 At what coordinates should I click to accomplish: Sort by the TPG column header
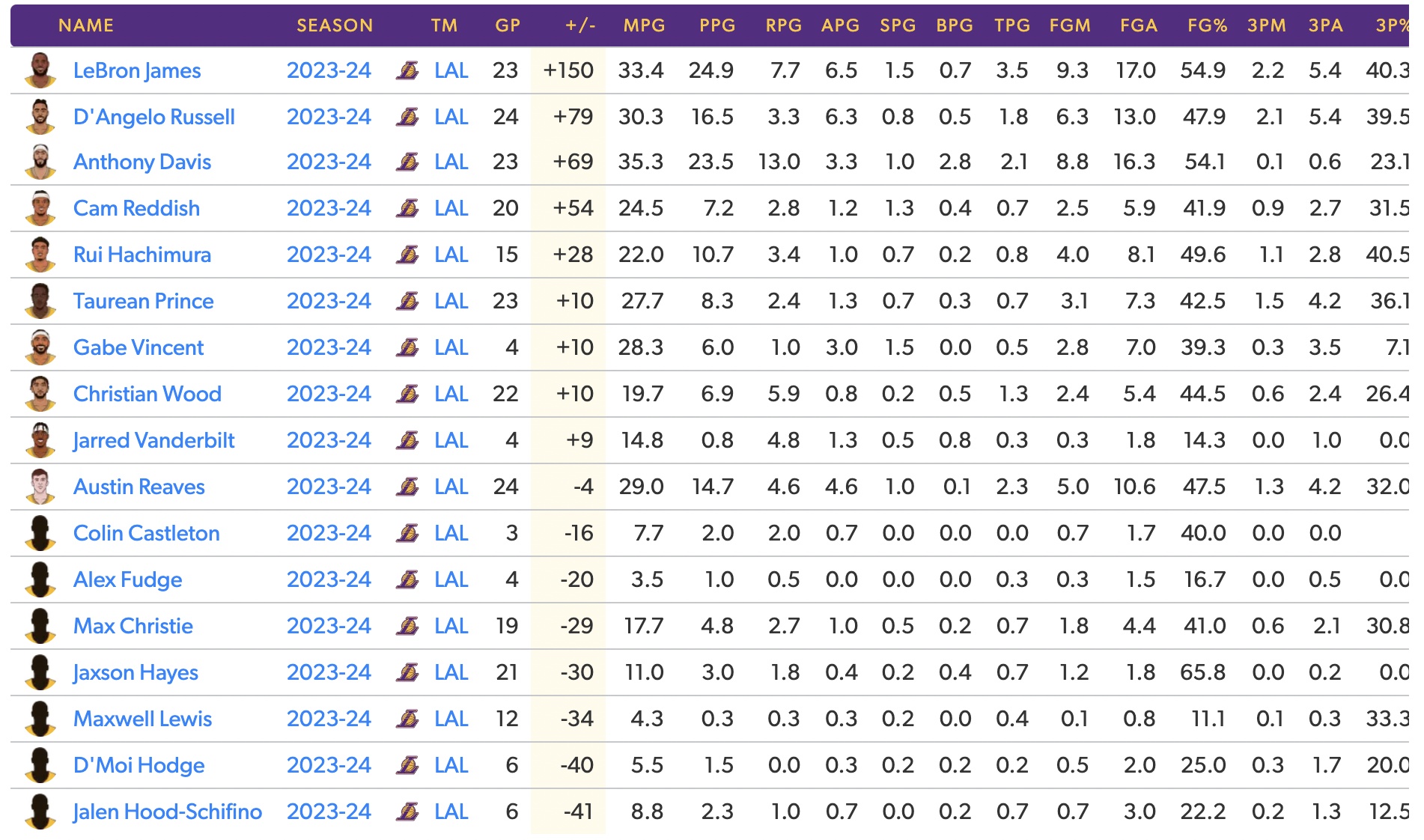[1012, 25]
